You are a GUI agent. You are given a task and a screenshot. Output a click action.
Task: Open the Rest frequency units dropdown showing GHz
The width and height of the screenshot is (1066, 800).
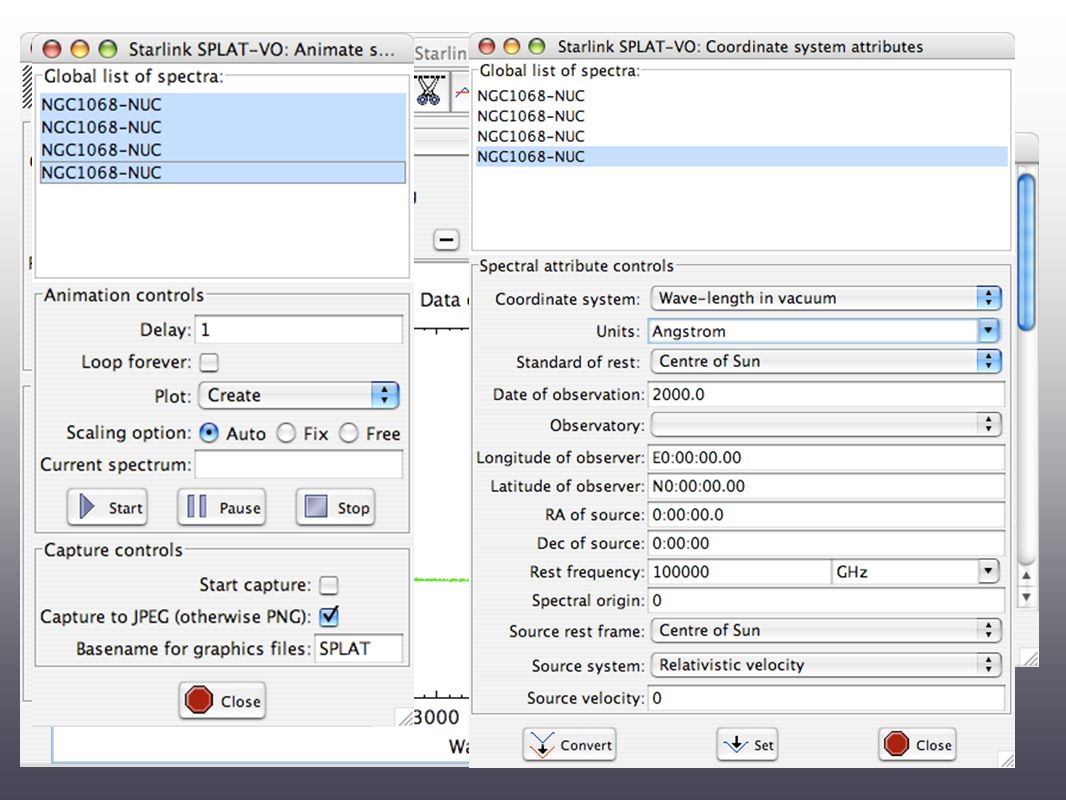[x=988, y=571]
